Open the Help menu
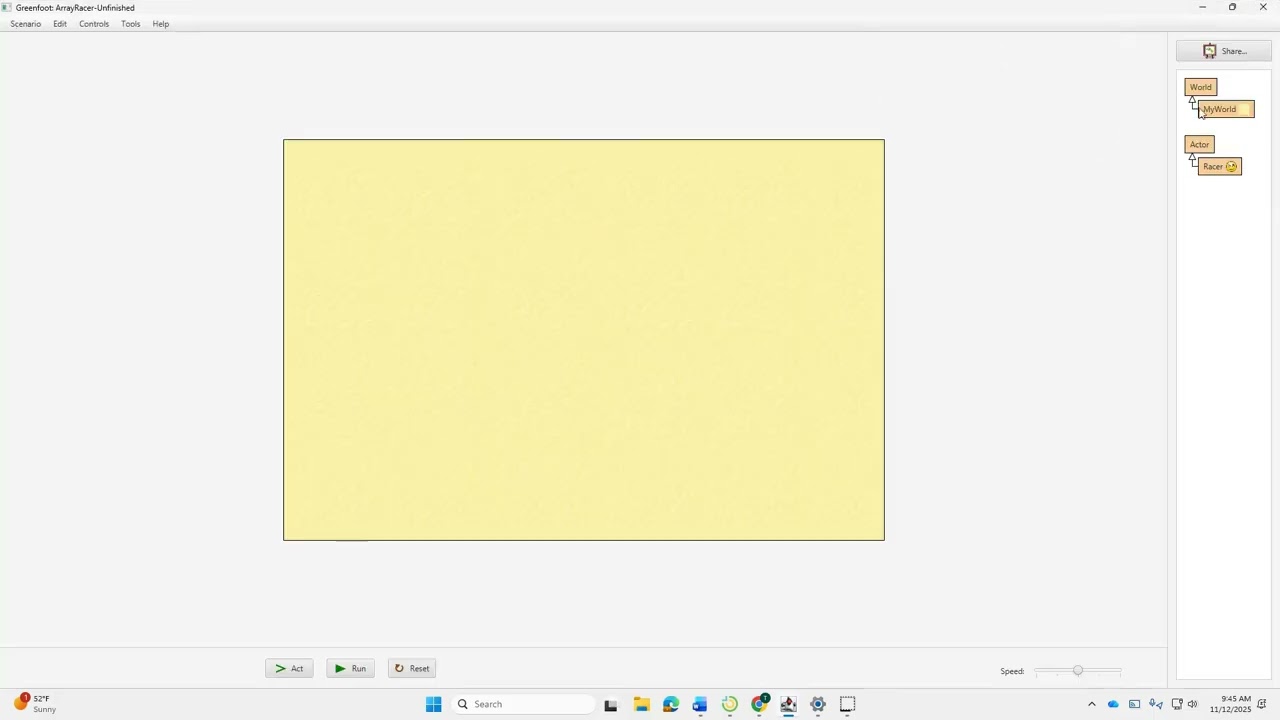 (161, 24)
